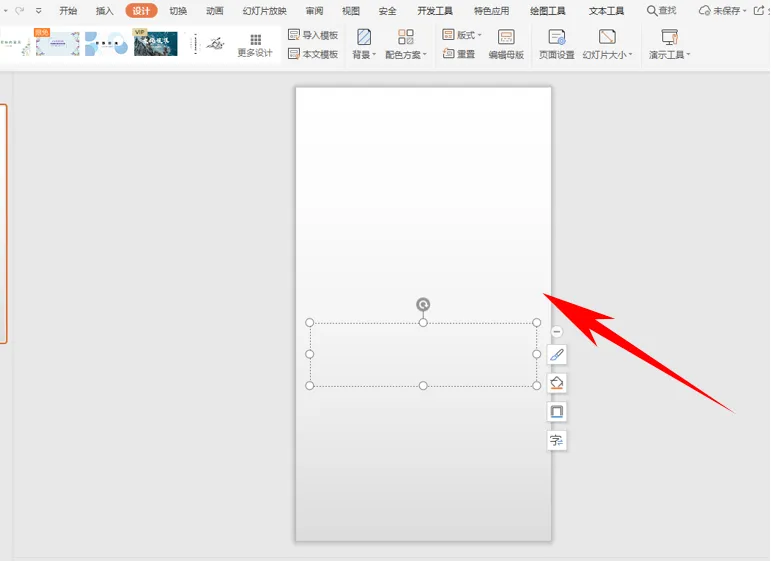This screenshot has width=771, height=561.
Task: Click the 导入模板 import template button
Action: [313, 35]
